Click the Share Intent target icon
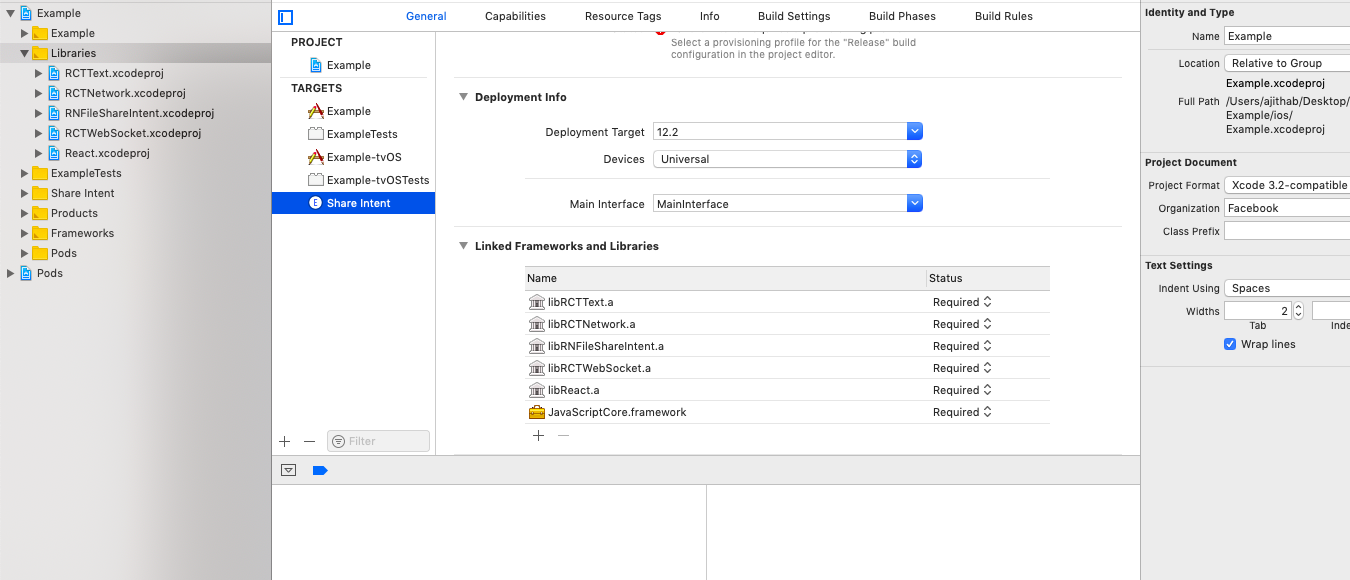This screenshot has width=1350, height=580. pyautogui.click(x=316, y=203)
